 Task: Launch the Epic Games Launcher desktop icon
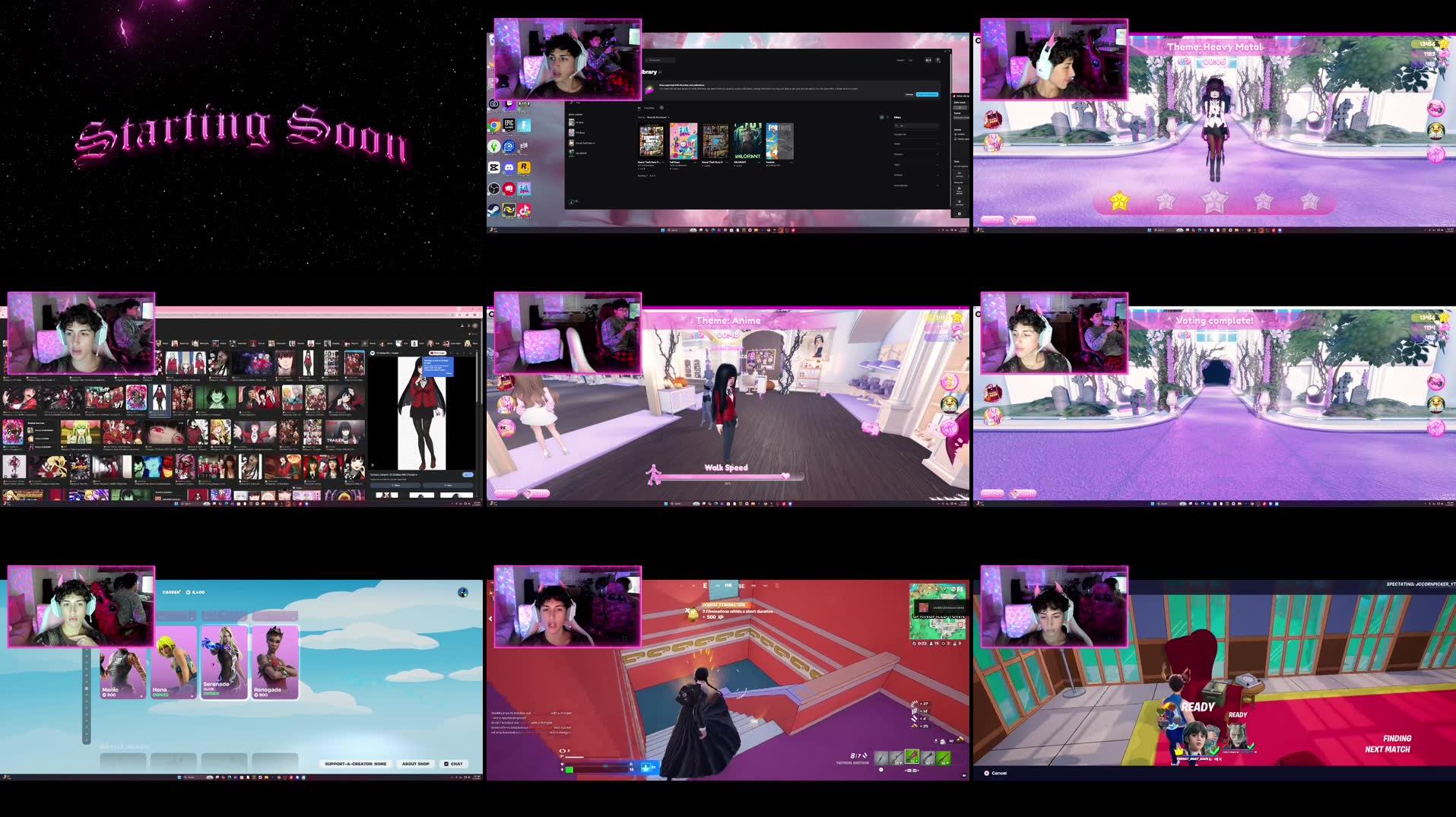coord(509,123)
